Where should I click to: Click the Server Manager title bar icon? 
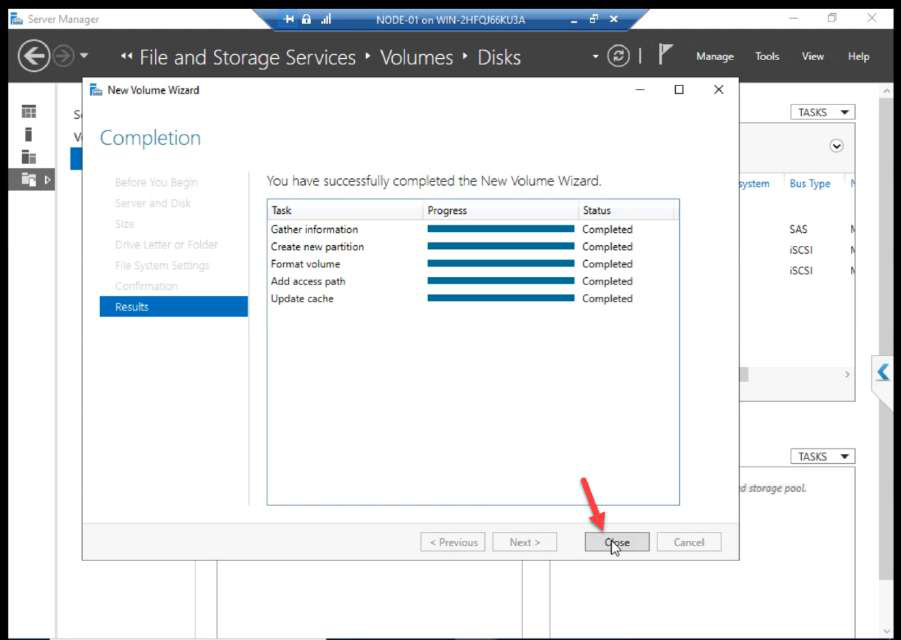click(17, 19)
